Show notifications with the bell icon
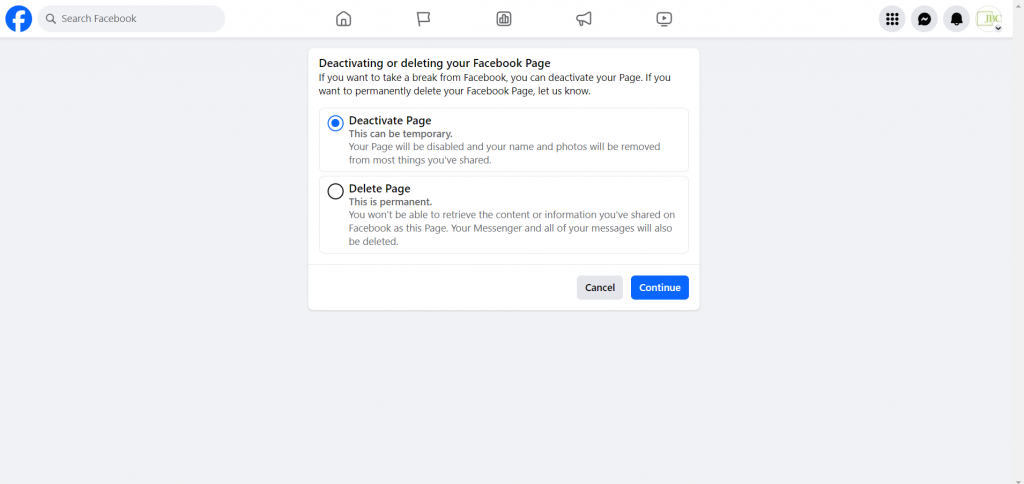This screenshot has height=484, width=1024. click(957, 19)
